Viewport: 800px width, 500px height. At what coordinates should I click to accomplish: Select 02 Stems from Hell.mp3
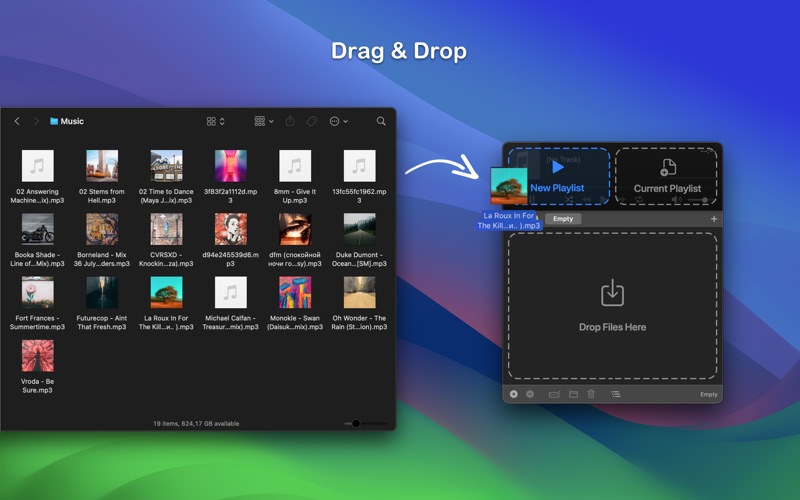102,177
